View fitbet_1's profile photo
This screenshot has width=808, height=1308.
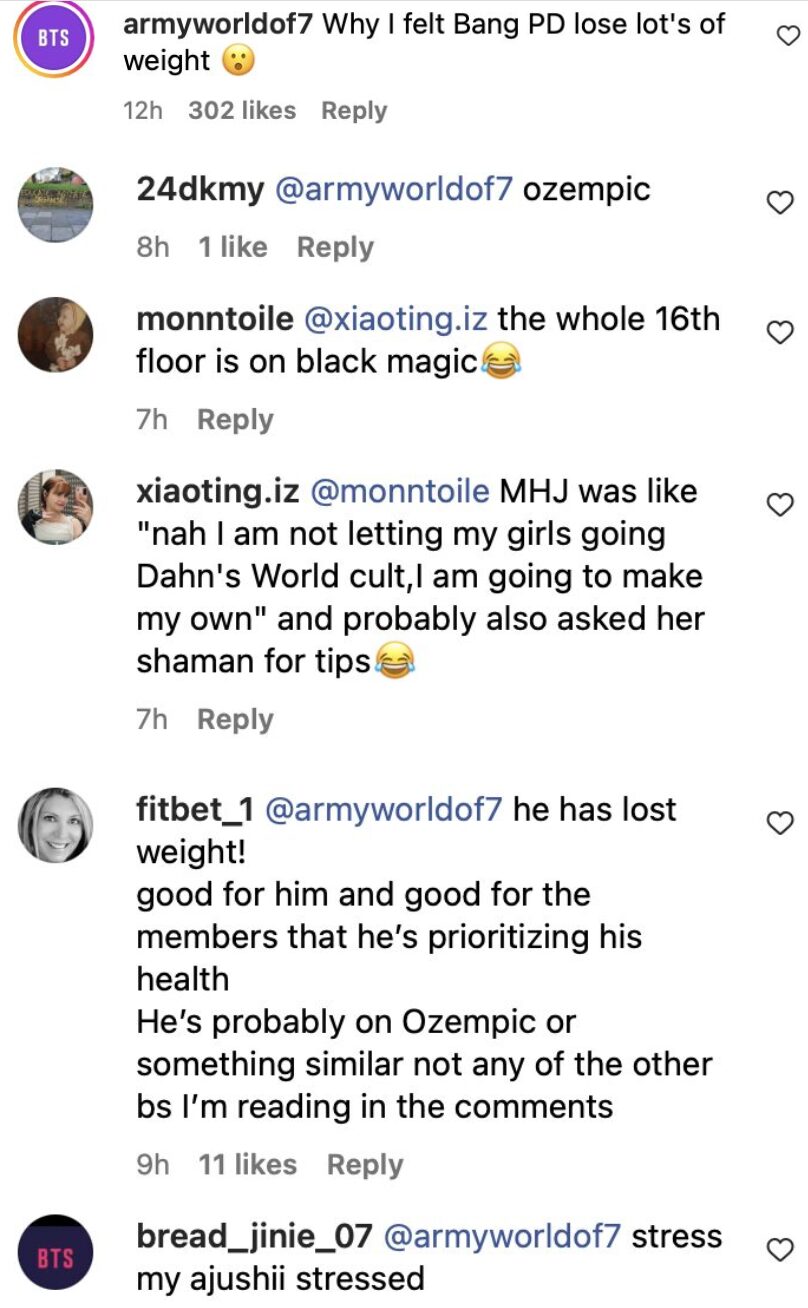pos(56,824)
